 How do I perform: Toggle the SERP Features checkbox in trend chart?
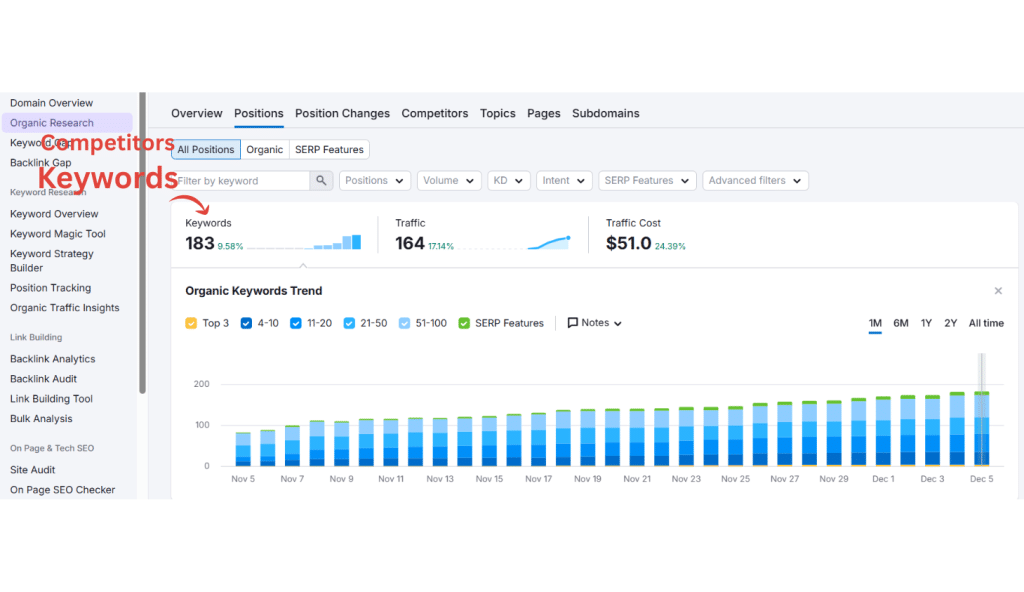tap(464, 322)
